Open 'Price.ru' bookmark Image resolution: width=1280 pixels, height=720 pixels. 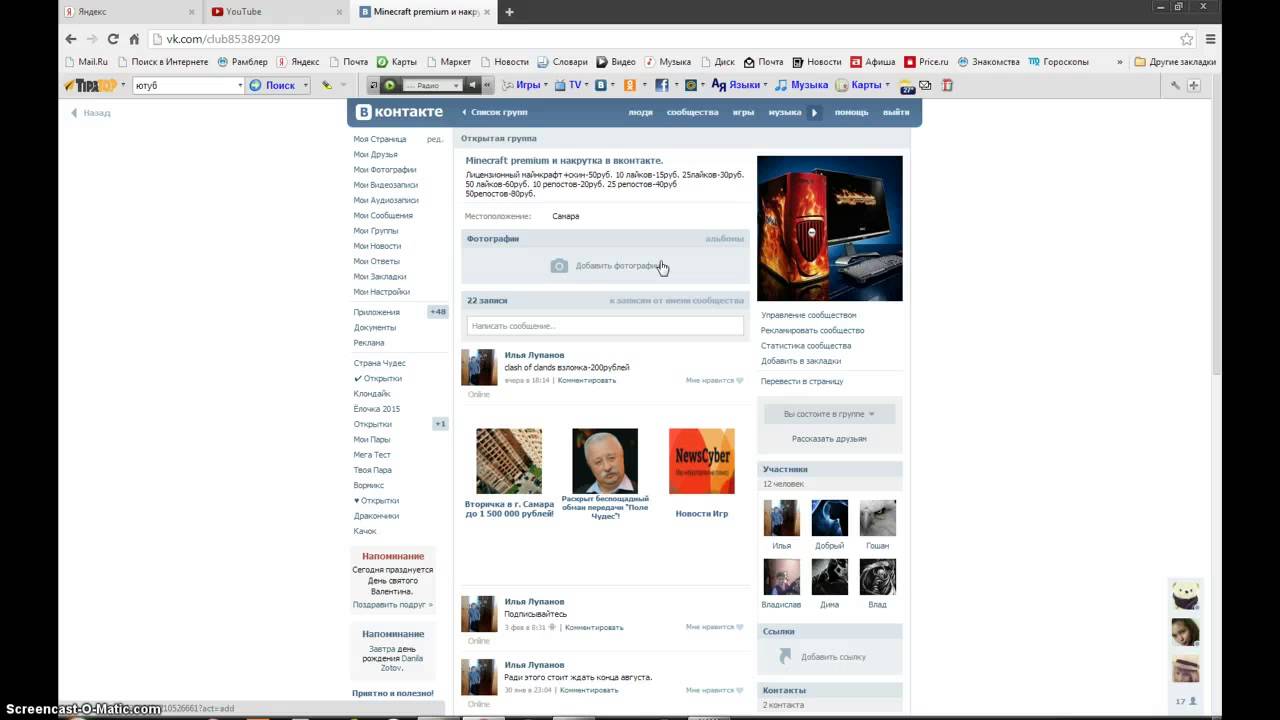click(x=925, y=62)
